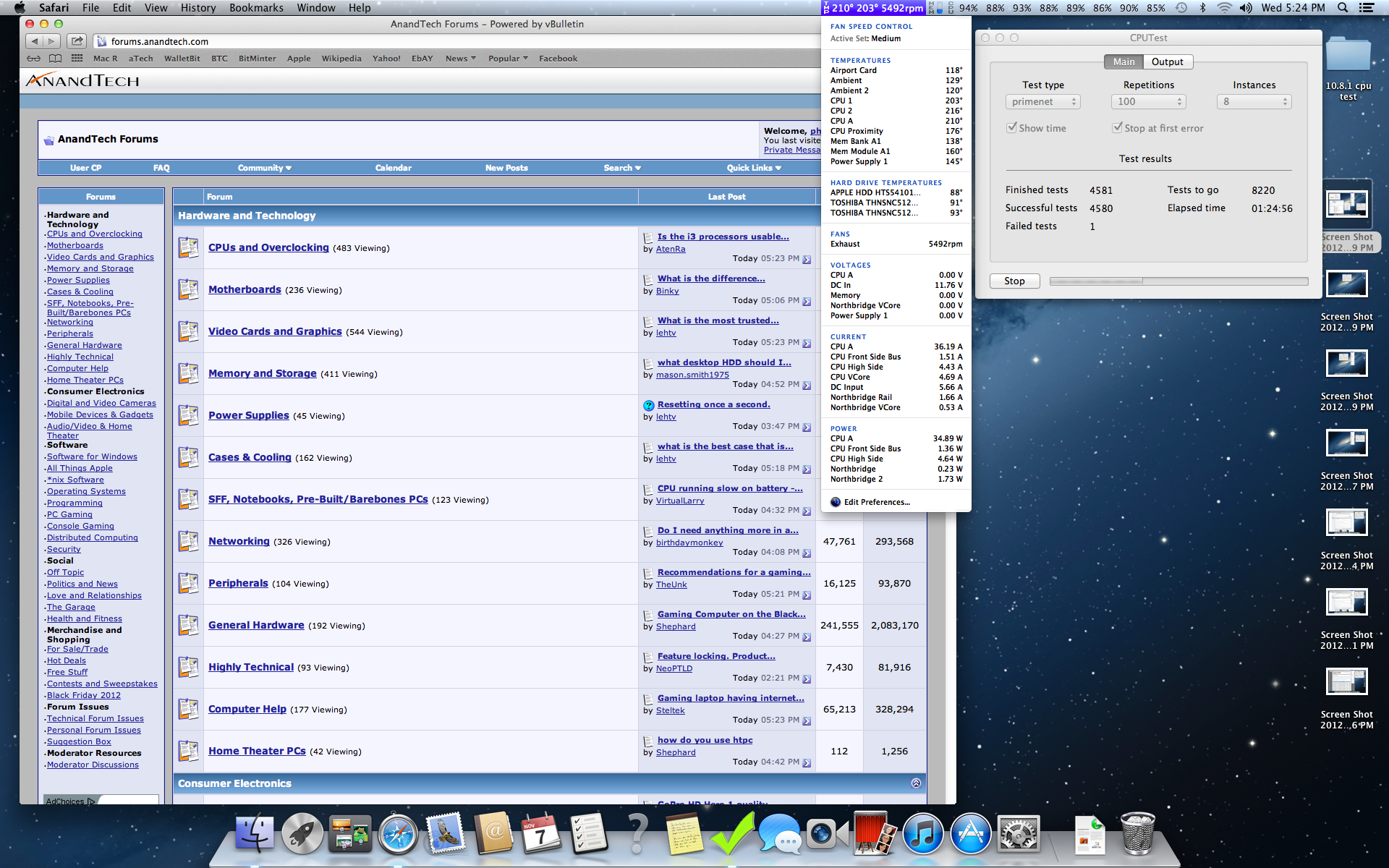Click CPUTest progress bar
Screen dimensions: 1389x868
(1178, 281)
